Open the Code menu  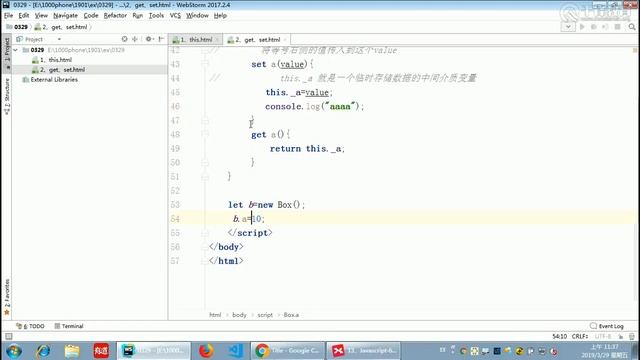click(x=91, y=16)
